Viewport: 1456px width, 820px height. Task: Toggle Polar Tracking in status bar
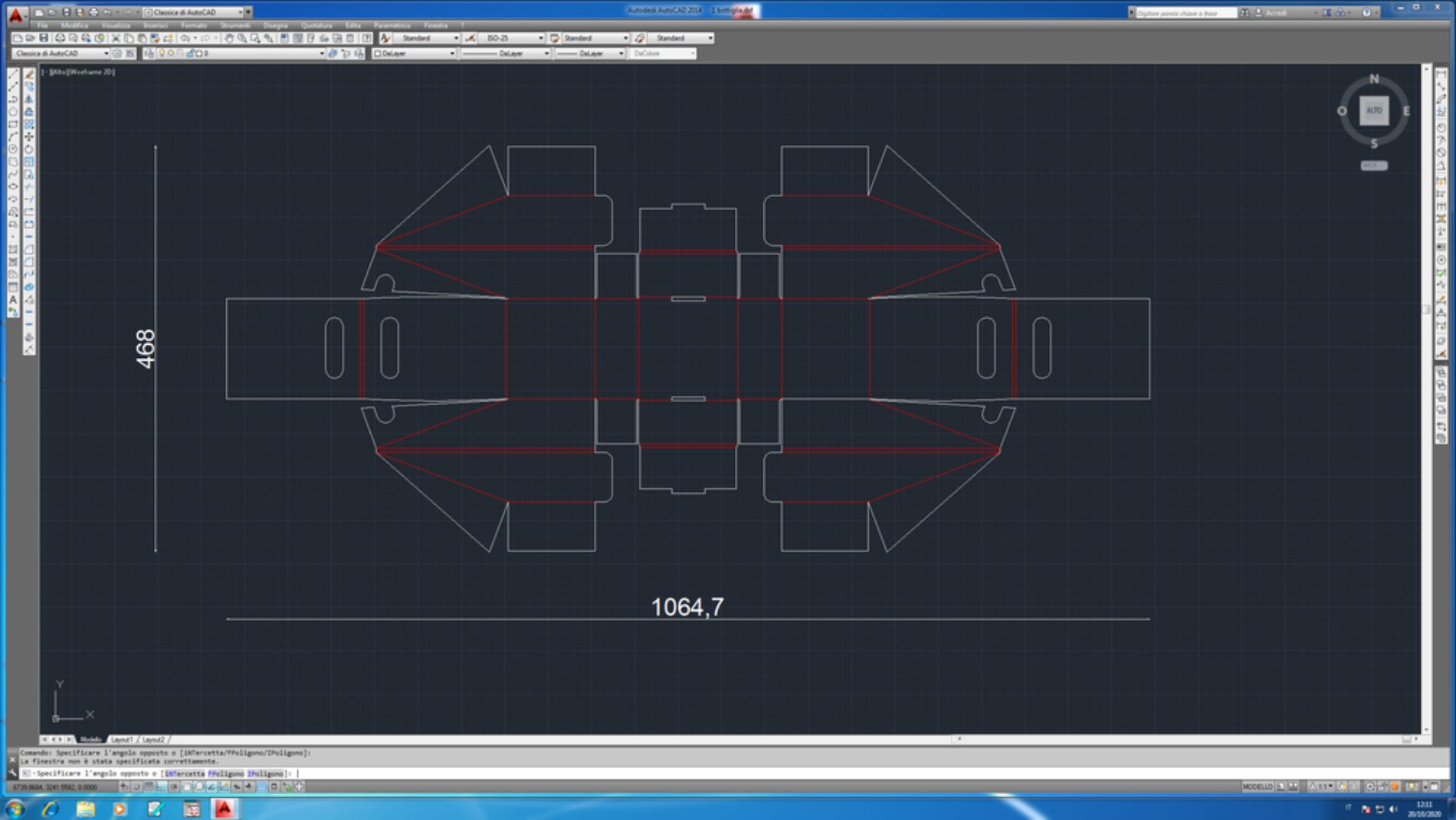(x=174, y=786)
